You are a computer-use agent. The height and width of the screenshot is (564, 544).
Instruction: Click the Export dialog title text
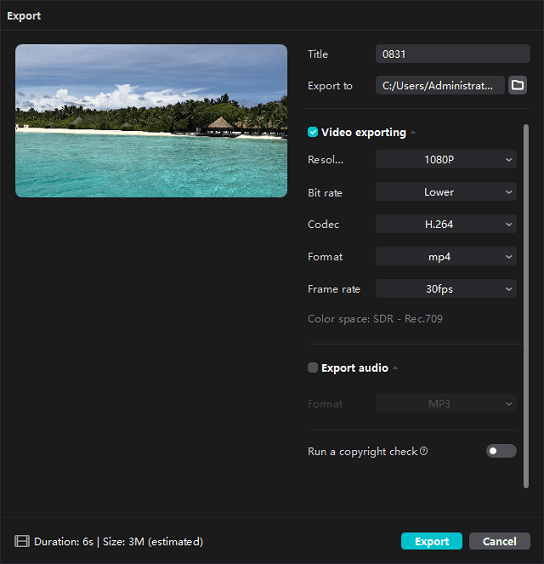coord(24,16)
